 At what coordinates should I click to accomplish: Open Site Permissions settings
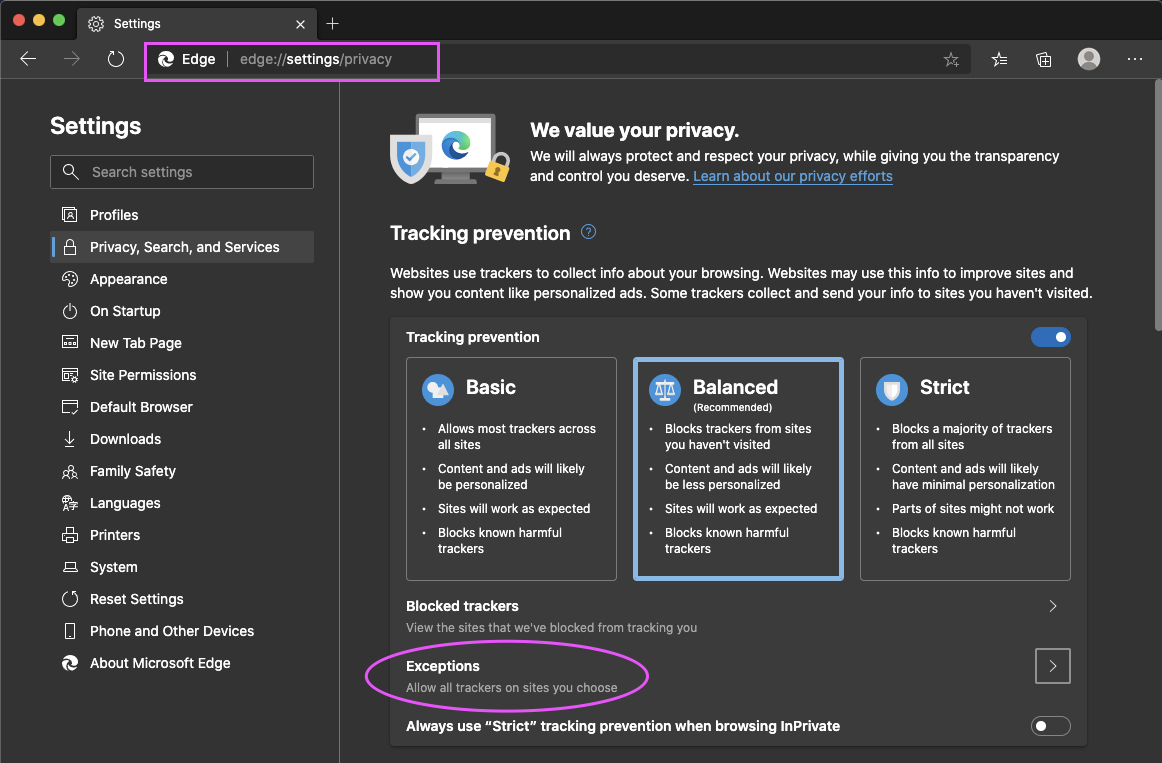click(x=182, y=375)
